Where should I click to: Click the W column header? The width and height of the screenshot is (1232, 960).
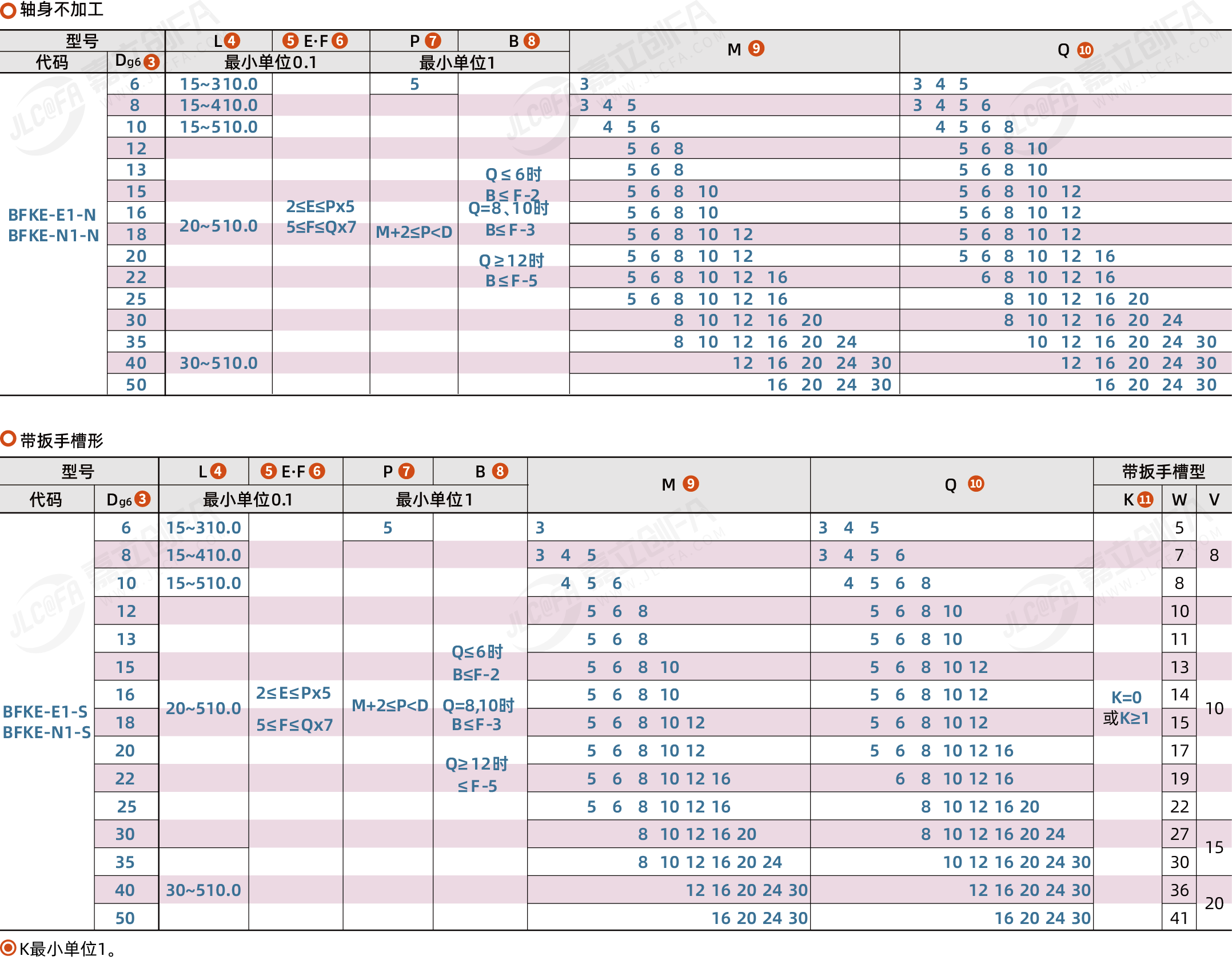tap(1179, 499)
